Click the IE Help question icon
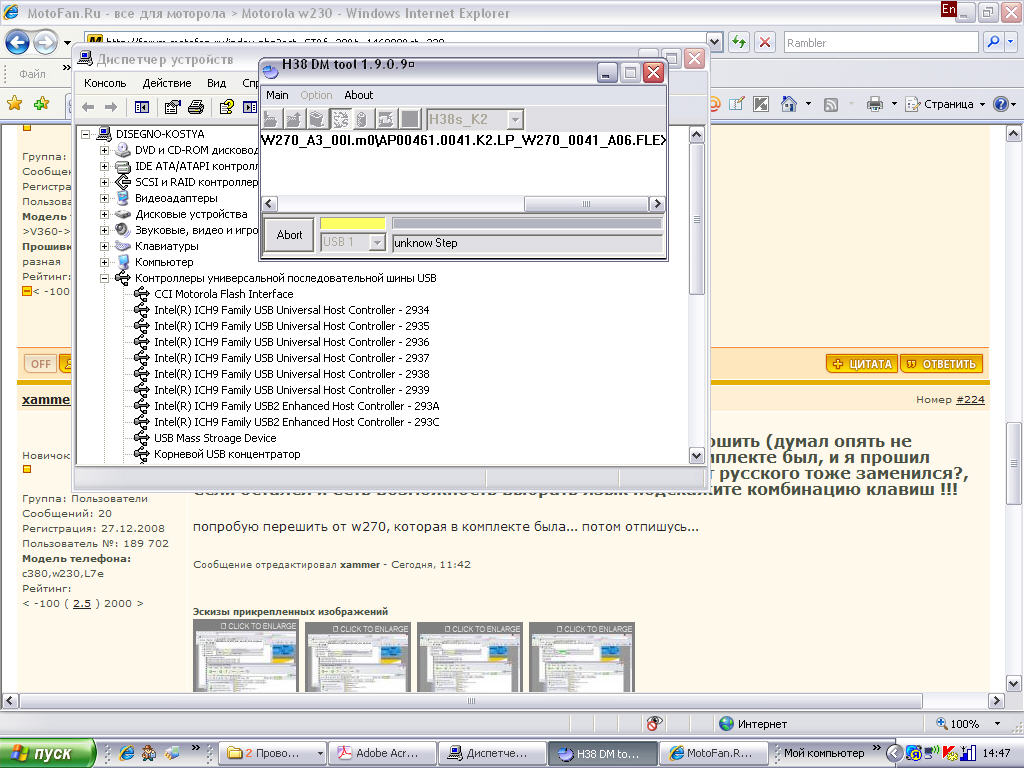Viewport: 1024px width, 768px height. click(x=1000, y=104)
